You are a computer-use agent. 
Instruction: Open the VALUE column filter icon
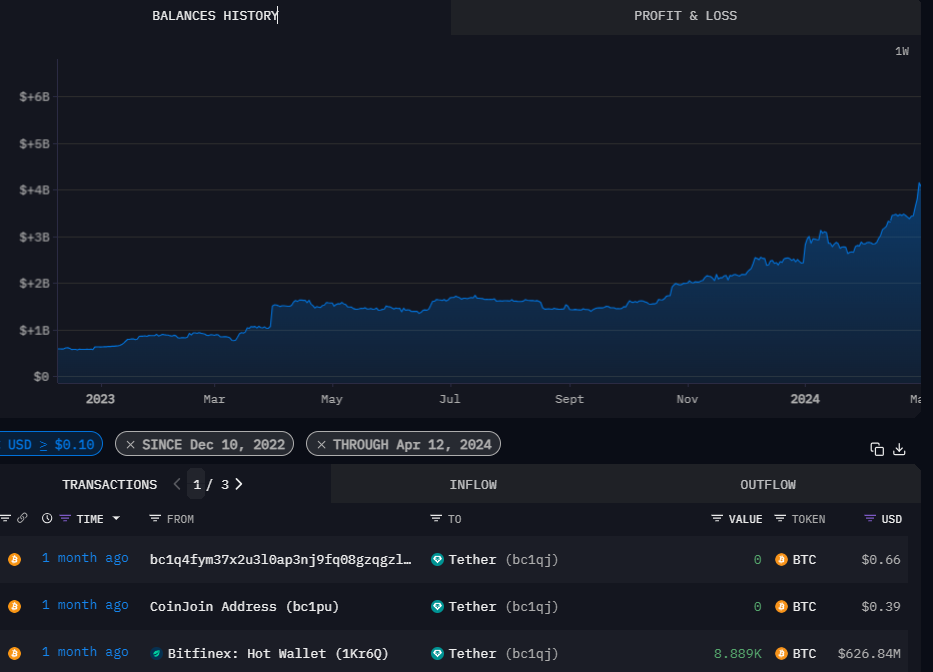pos(717,519)
